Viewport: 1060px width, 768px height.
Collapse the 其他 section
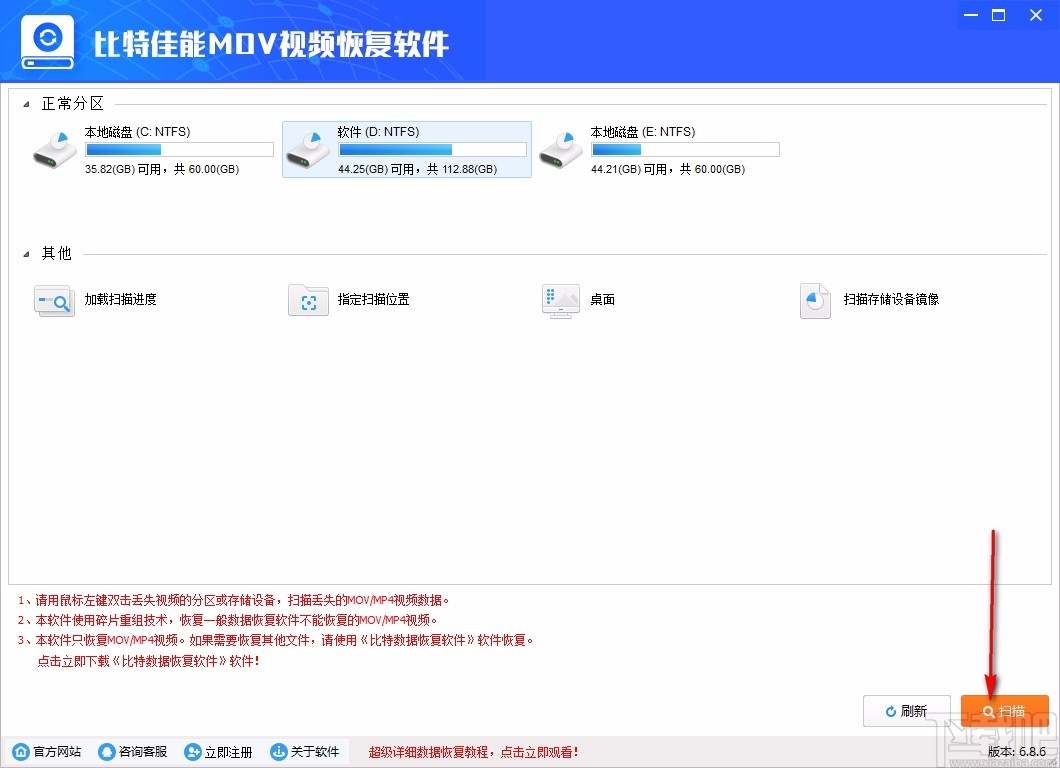pos(28,253)
